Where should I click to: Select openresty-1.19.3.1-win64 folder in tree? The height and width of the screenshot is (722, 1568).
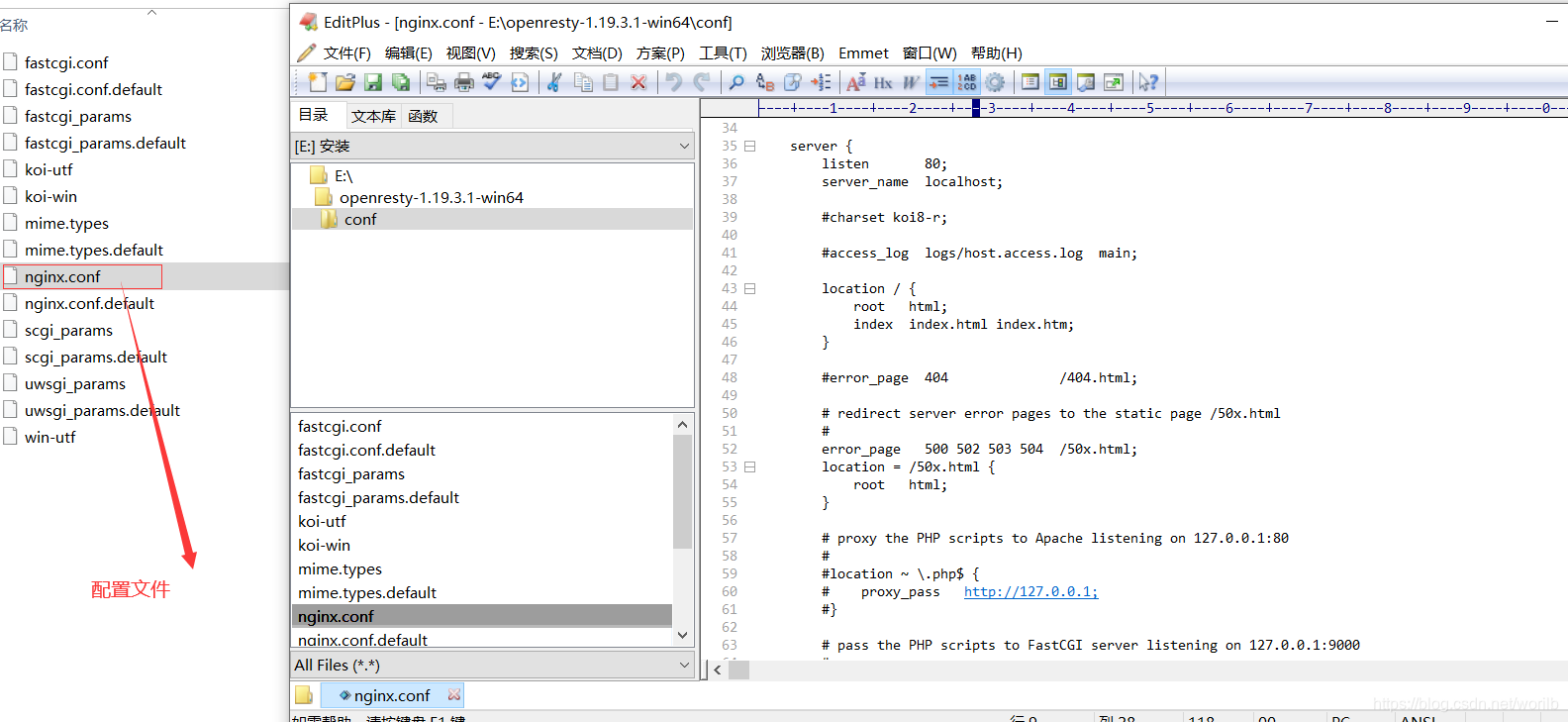coord(431,198)
